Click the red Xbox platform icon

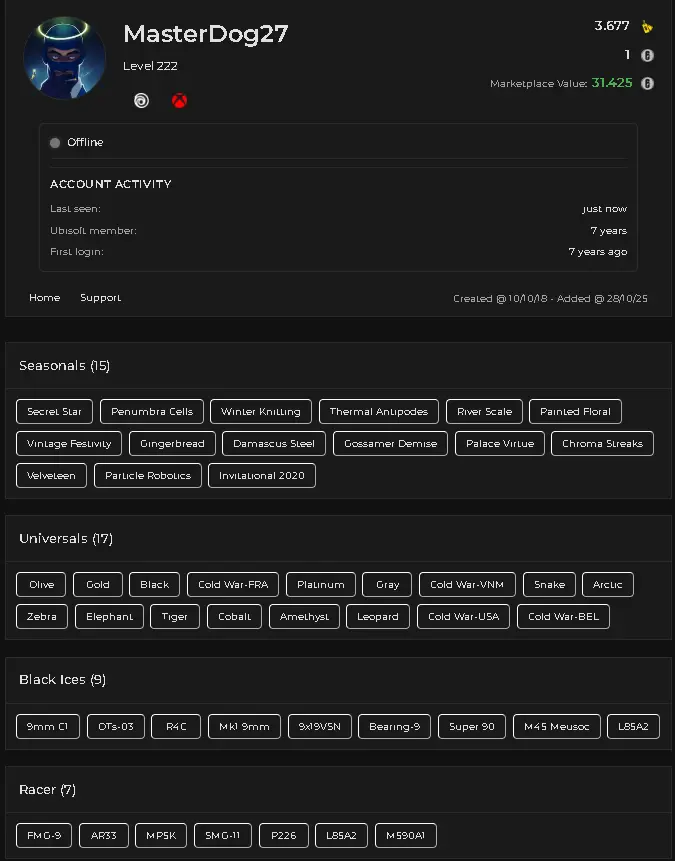pos(179,100)
